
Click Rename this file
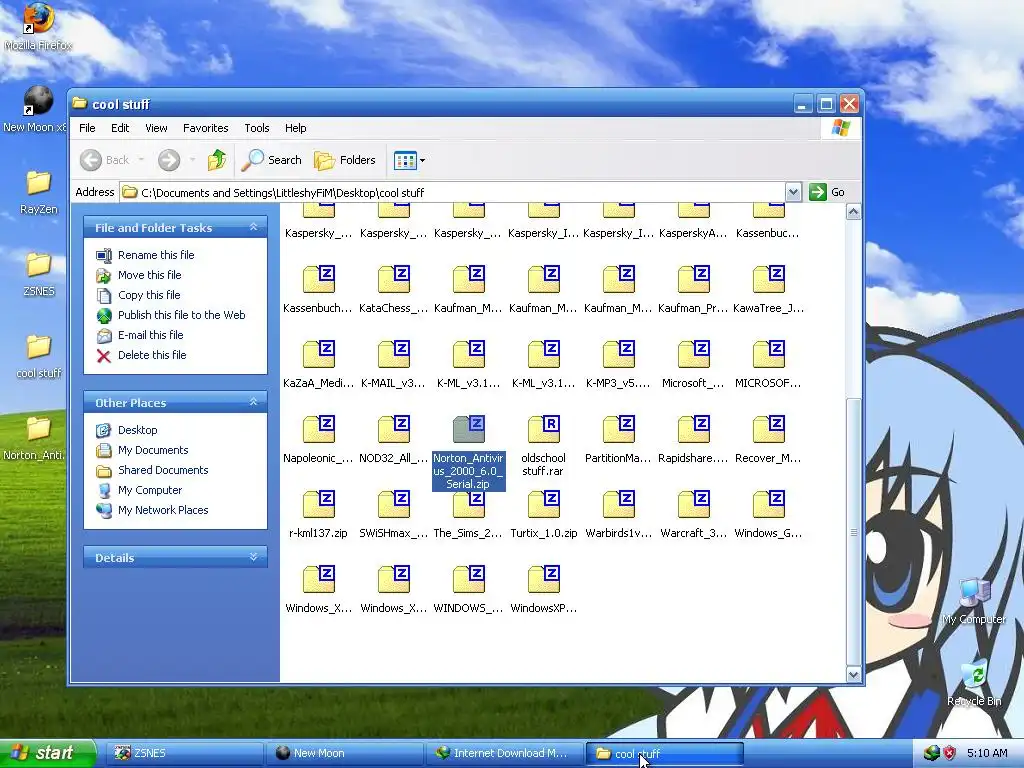(x=156, y=255)
